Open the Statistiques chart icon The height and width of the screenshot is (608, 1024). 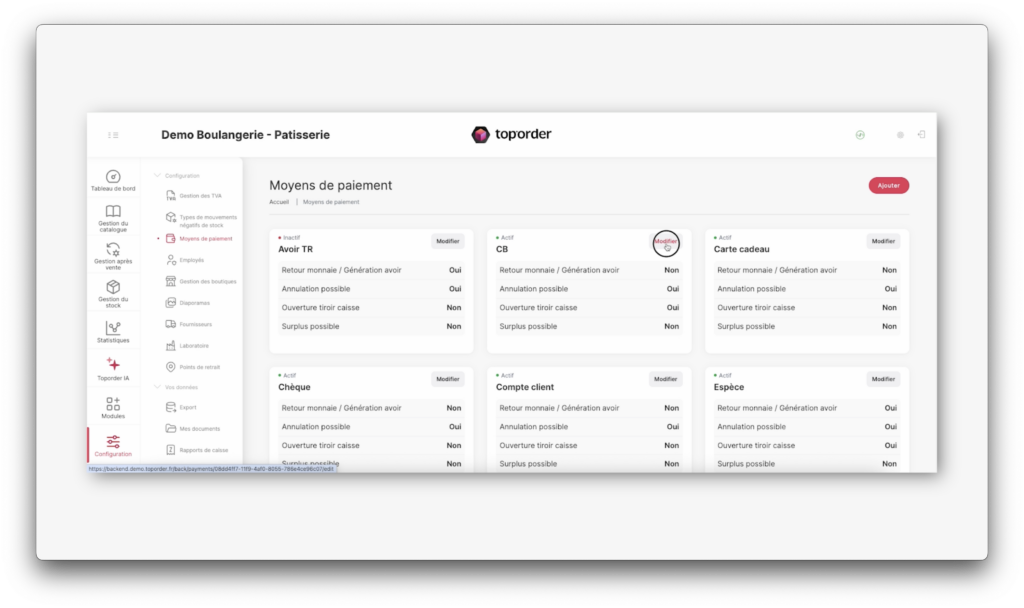pyautogui.click(x=113, y=329)
